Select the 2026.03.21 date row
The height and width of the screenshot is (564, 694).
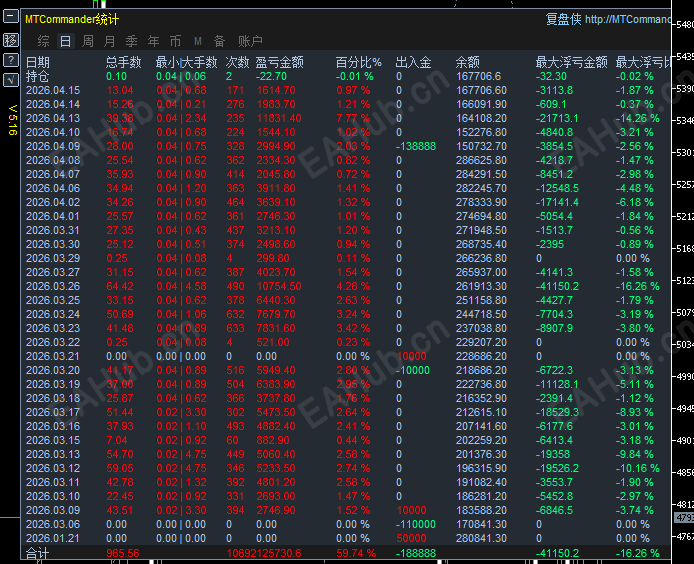[x=53, y=356]
